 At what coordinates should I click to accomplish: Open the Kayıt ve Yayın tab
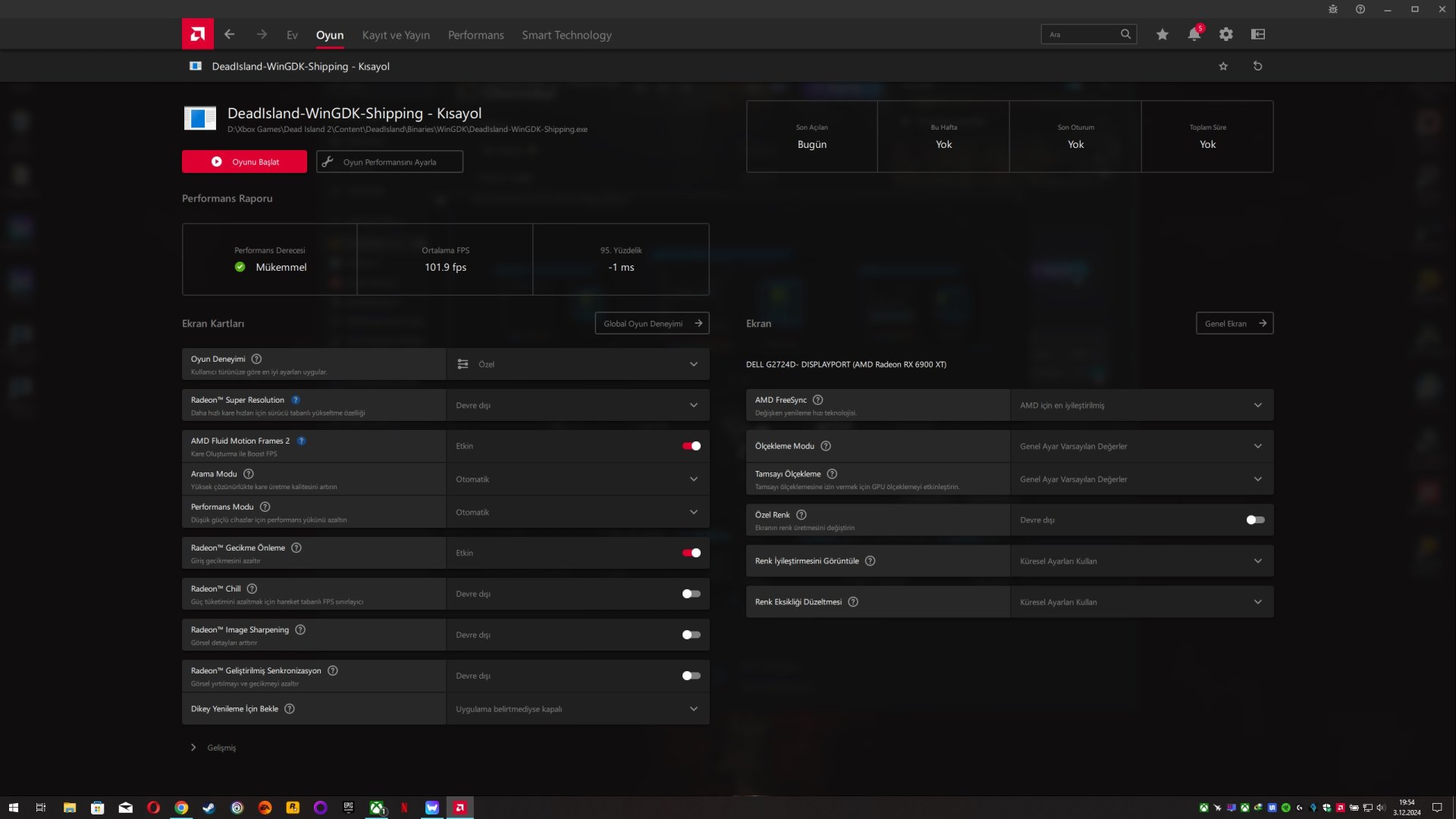[396, 35]
